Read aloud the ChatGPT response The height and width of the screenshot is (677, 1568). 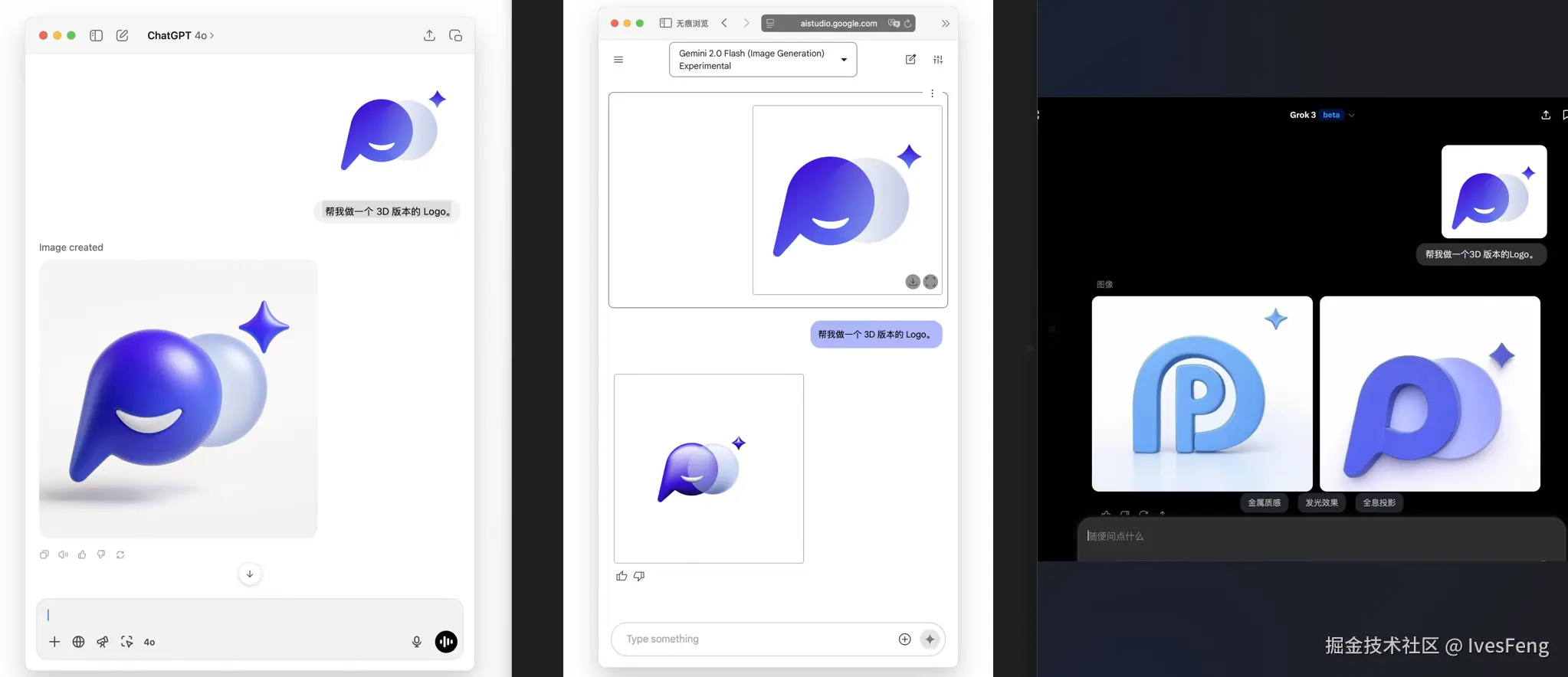pyautogui.click(x=63, y=554)
